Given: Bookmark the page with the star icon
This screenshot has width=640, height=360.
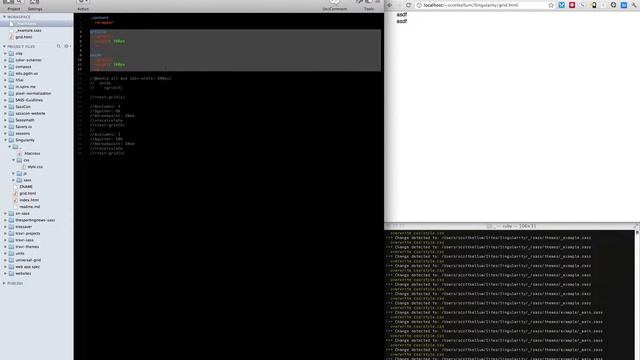Looking at the screenshot, I should 551,5.
